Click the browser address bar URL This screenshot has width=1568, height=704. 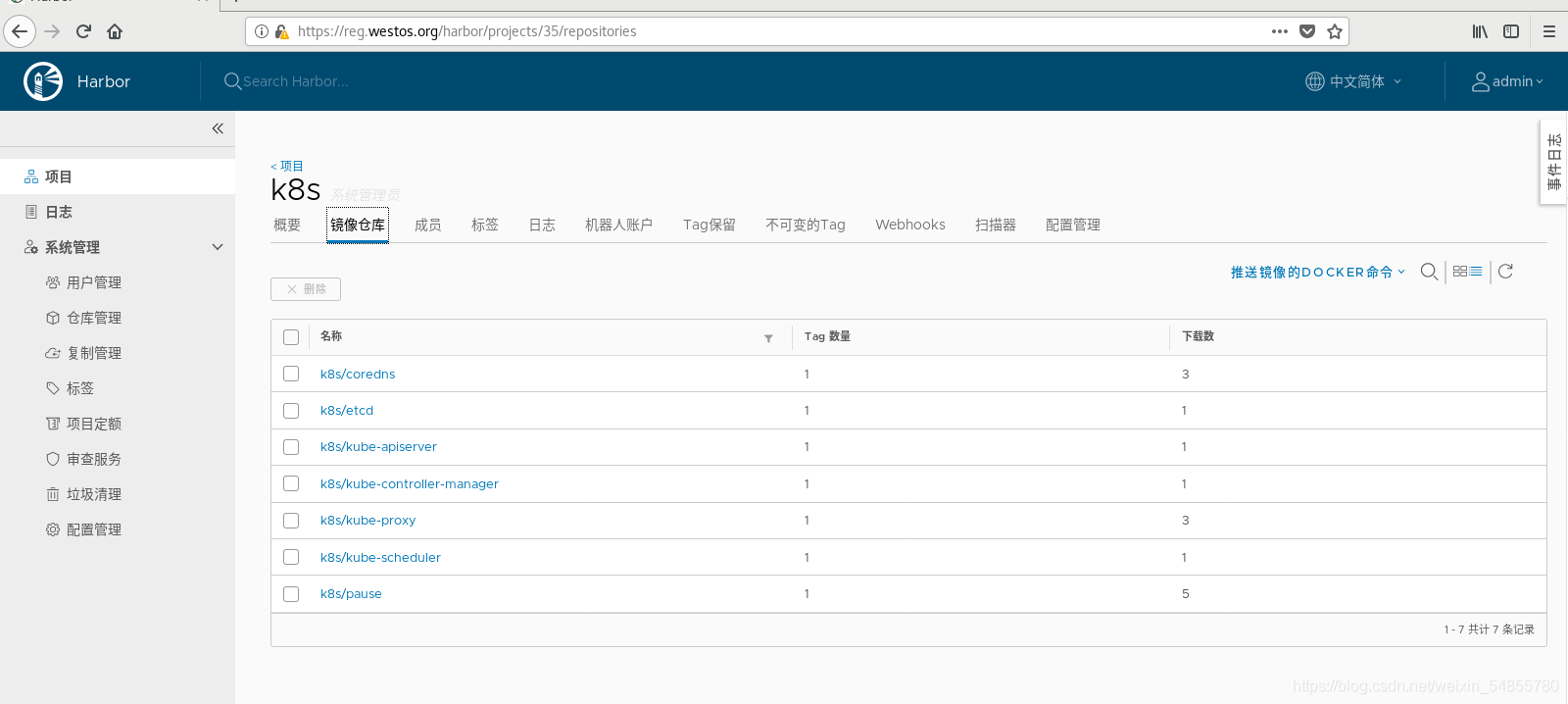click(x=466, y=31)
